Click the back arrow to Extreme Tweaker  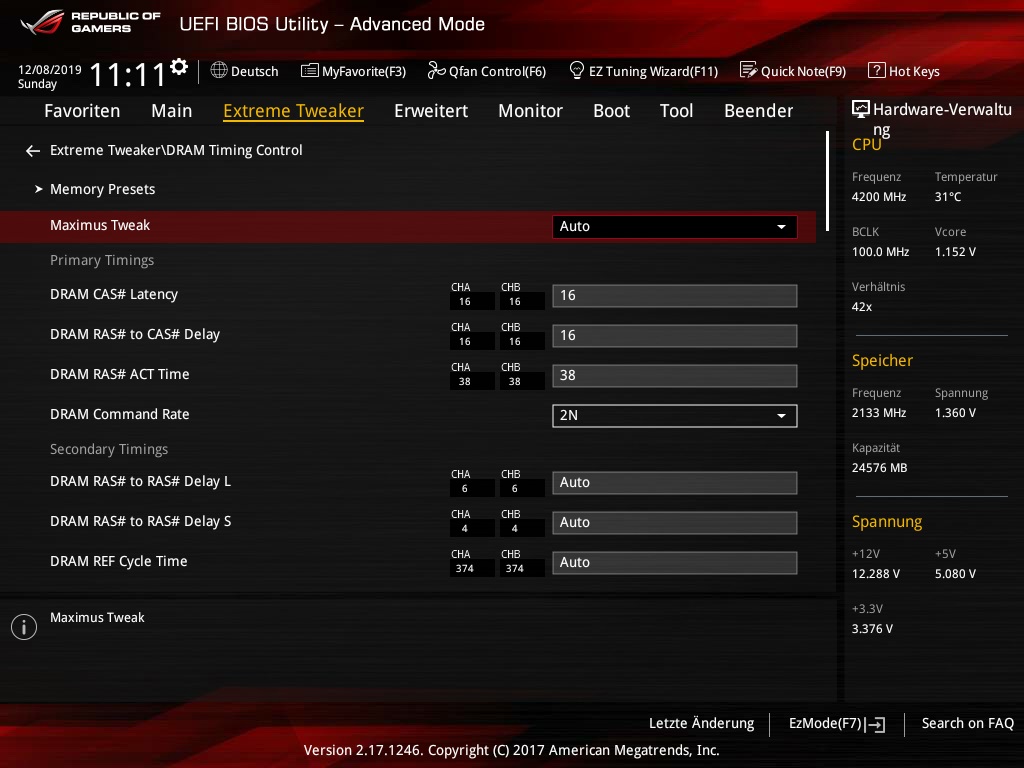[x=33, y=151]
